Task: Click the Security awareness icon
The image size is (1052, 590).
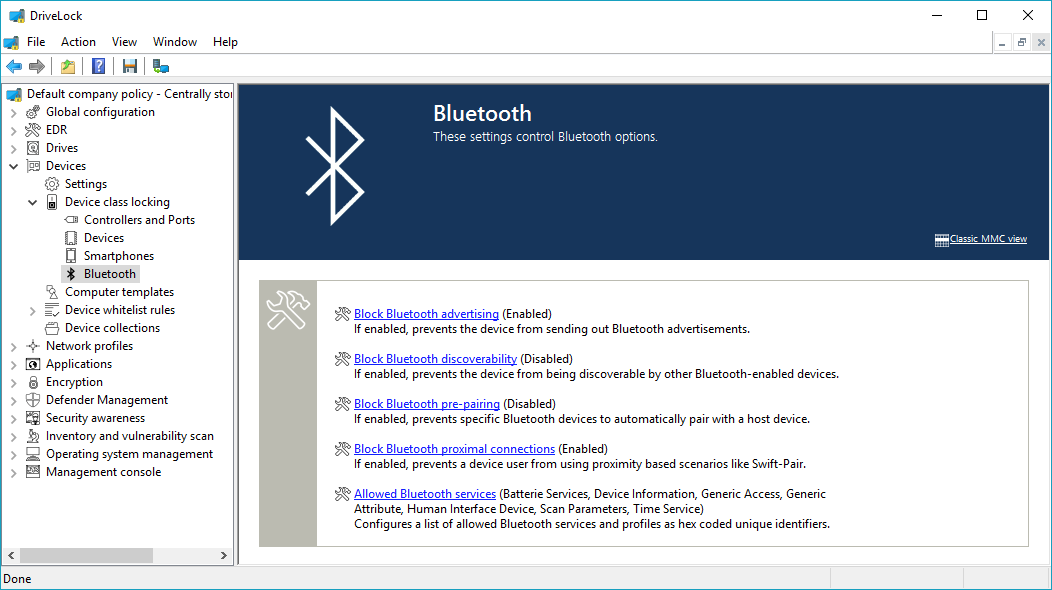Action: click(x=33, y=418)
